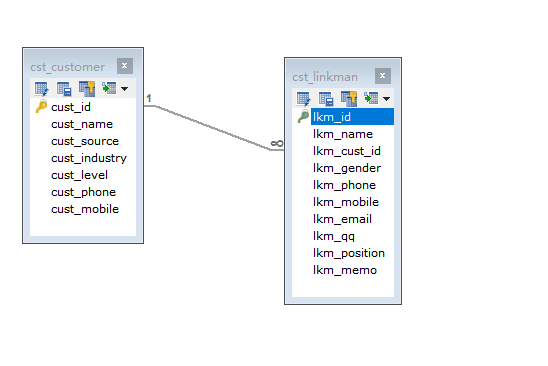548x366 pixels.
Task: Click the table-with-calculator icon in cst_linkman
Action: click(326, 99)
